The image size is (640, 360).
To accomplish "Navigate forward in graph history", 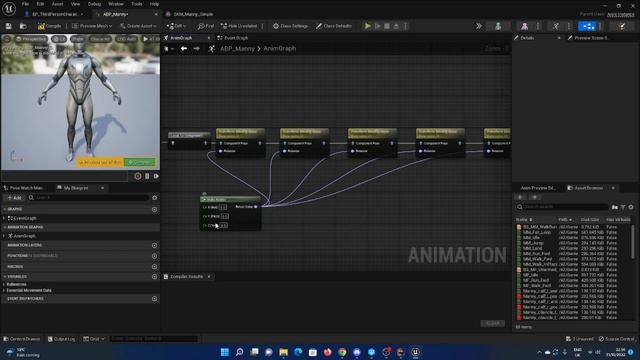I will click(197, 49).
